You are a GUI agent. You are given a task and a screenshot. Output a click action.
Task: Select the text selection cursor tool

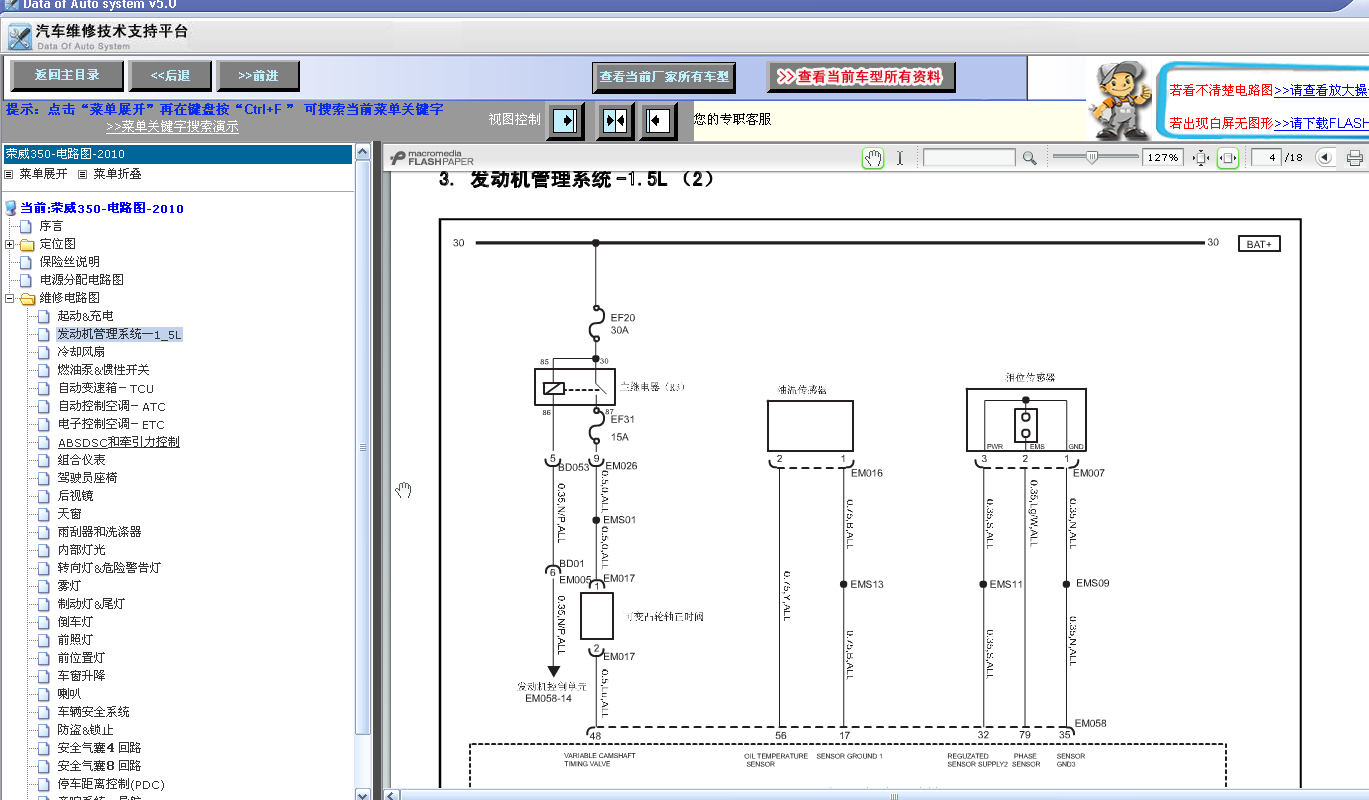click(899, 158)
